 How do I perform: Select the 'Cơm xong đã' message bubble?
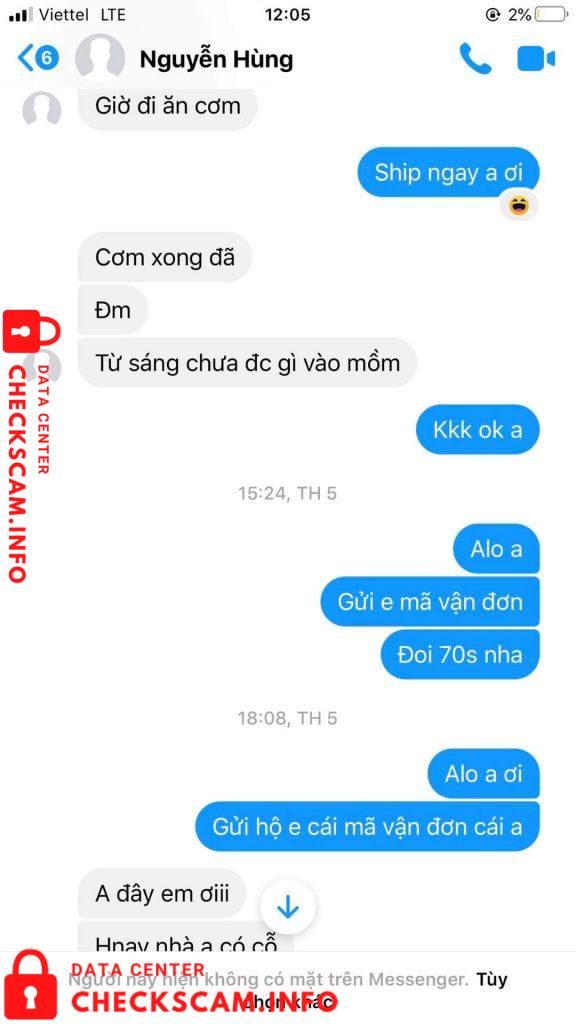pyautogui.click(x=165, y=257)
